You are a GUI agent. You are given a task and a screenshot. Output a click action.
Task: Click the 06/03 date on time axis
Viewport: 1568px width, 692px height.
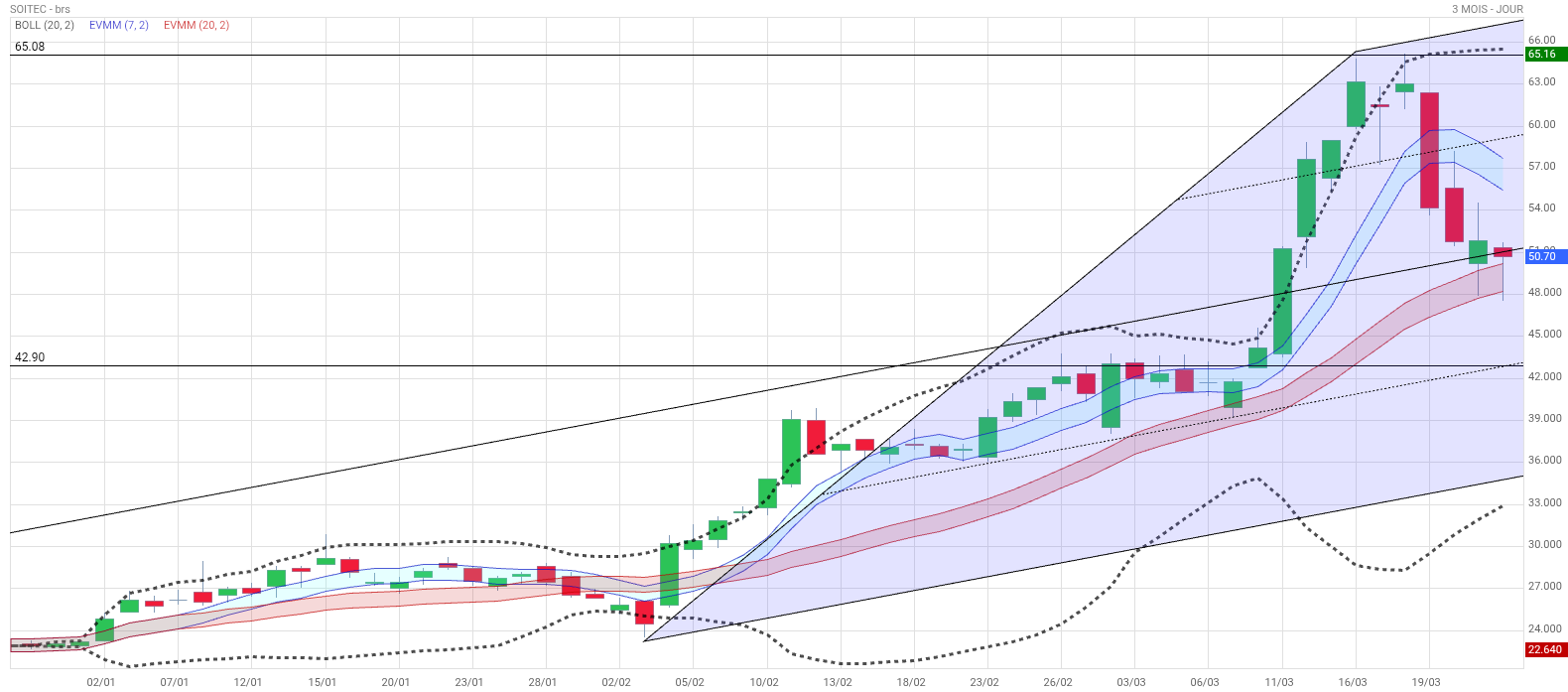[x=1206, y=683]
